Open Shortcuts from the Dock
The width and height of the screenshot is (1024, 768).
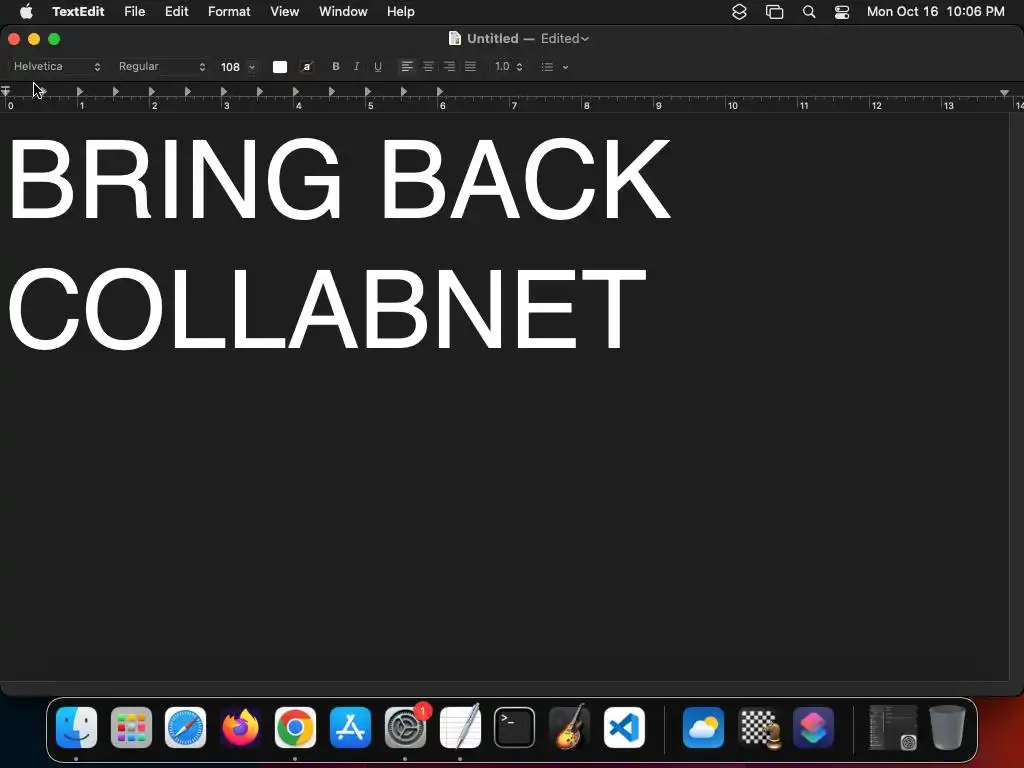(813, 728)
